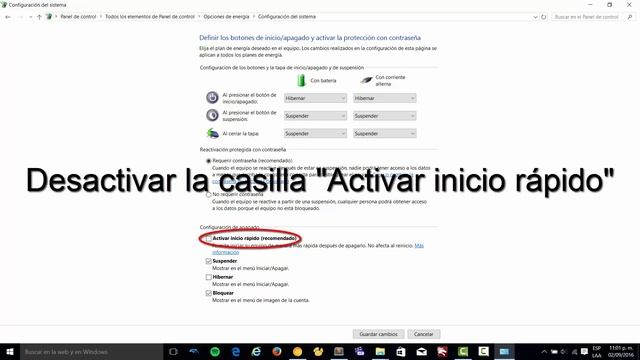The width and height of the screenshot is (640, 360).
Task: Click 'Panel de control' breadcrumb
Action: click(x=78, y=17)
